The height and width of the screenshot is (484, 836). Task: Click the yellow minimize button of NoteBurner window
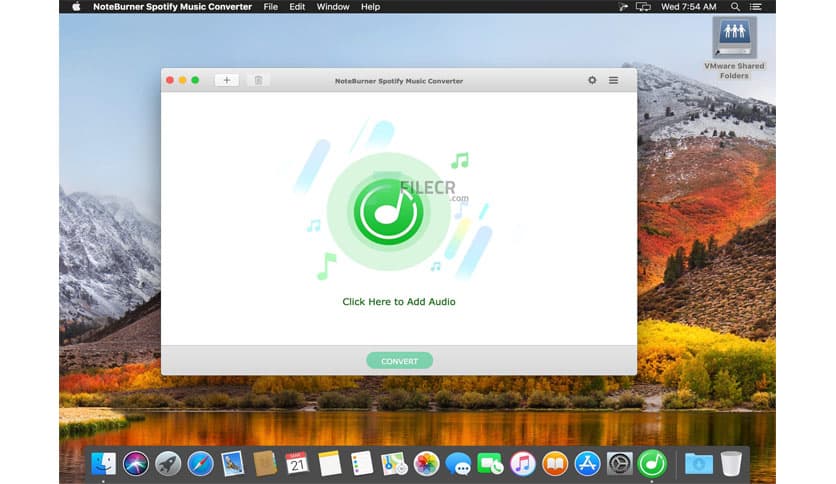[x=182, y=80]
